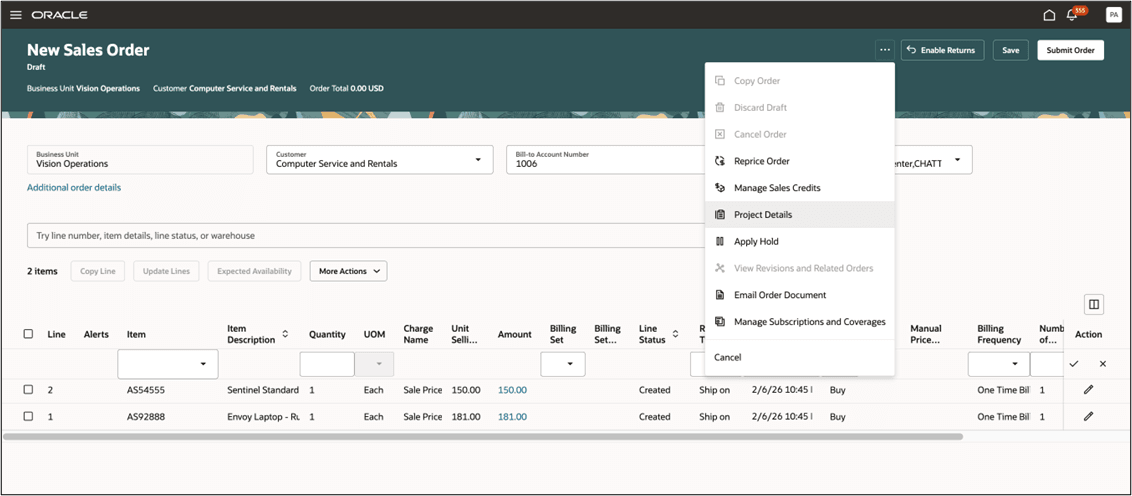This screenshot has width=1132, height=496.
Task: Go to the home page icon
Action: pos(1049,15)
